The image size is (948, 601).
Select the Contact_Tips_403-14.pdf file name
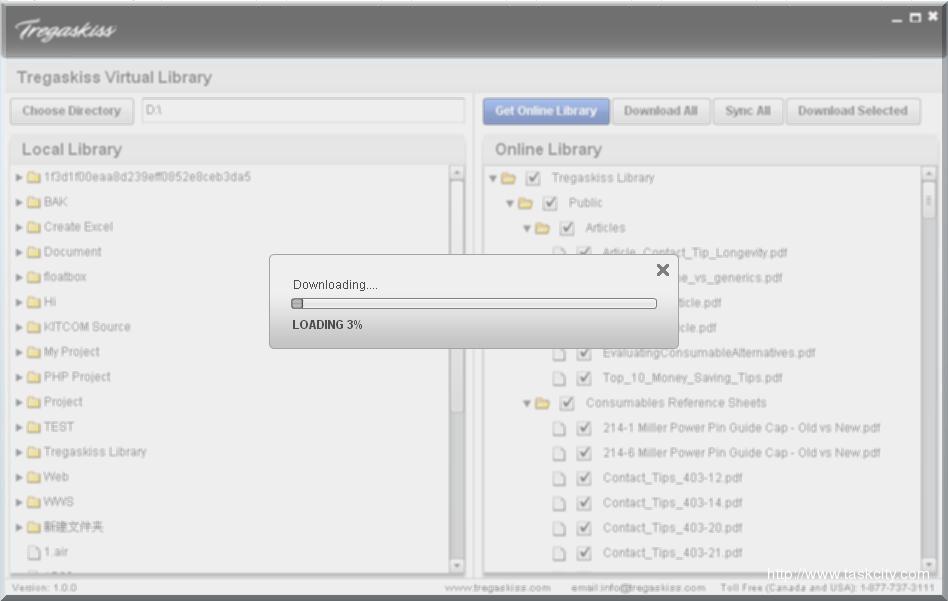[672, 503]
